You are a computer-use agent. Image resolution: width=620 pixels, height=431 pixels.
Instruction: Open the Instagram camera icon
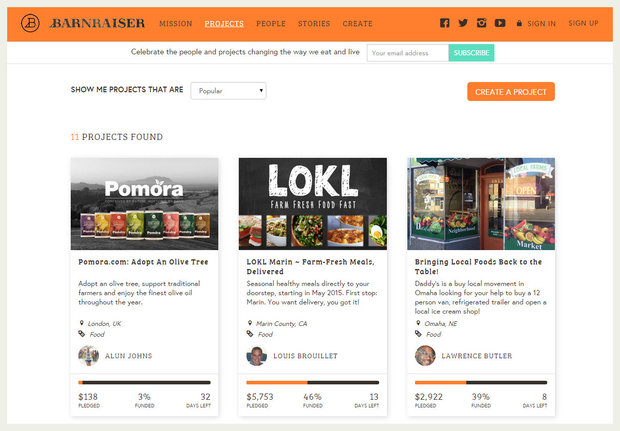click(482, 23)
